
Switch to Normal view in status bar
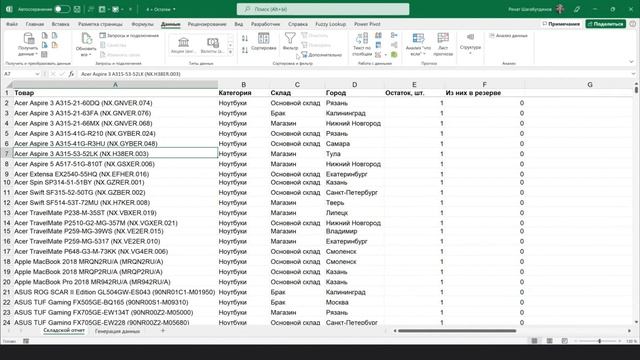[x=534, y=341]
